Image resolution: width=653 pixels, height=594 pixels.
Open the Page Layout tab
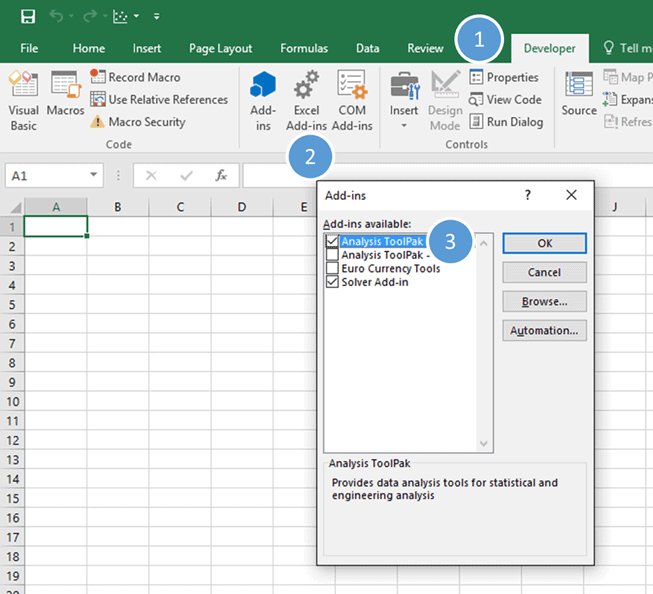(x=220, y=48)
